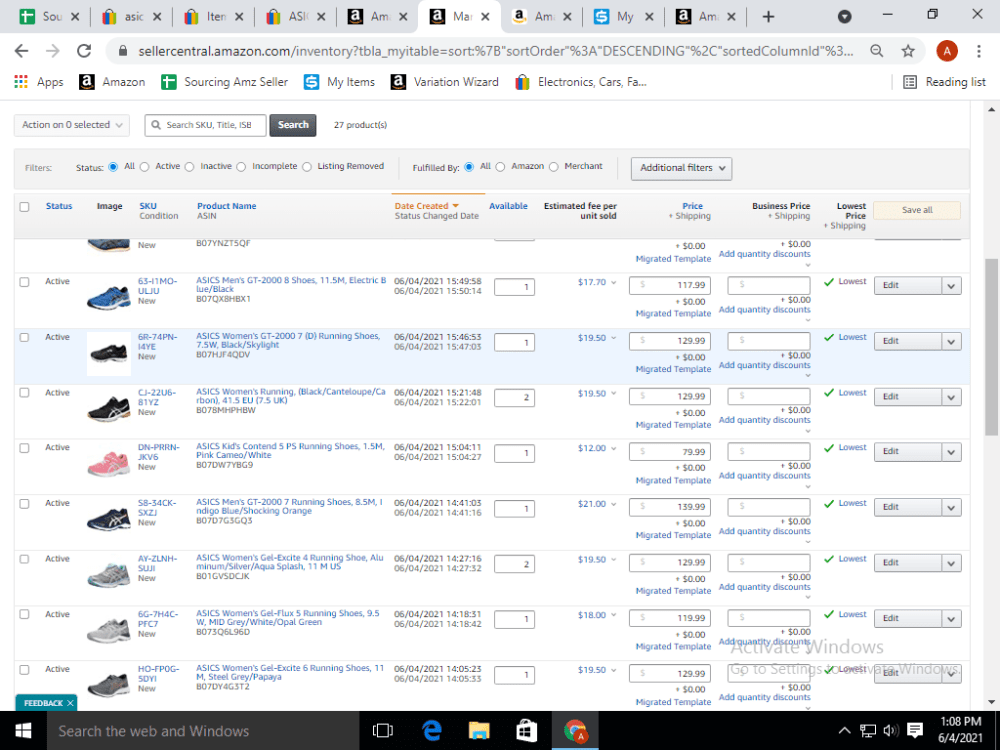
Task: Open Task View on the taskbar
Action: [x=383, y=731]
